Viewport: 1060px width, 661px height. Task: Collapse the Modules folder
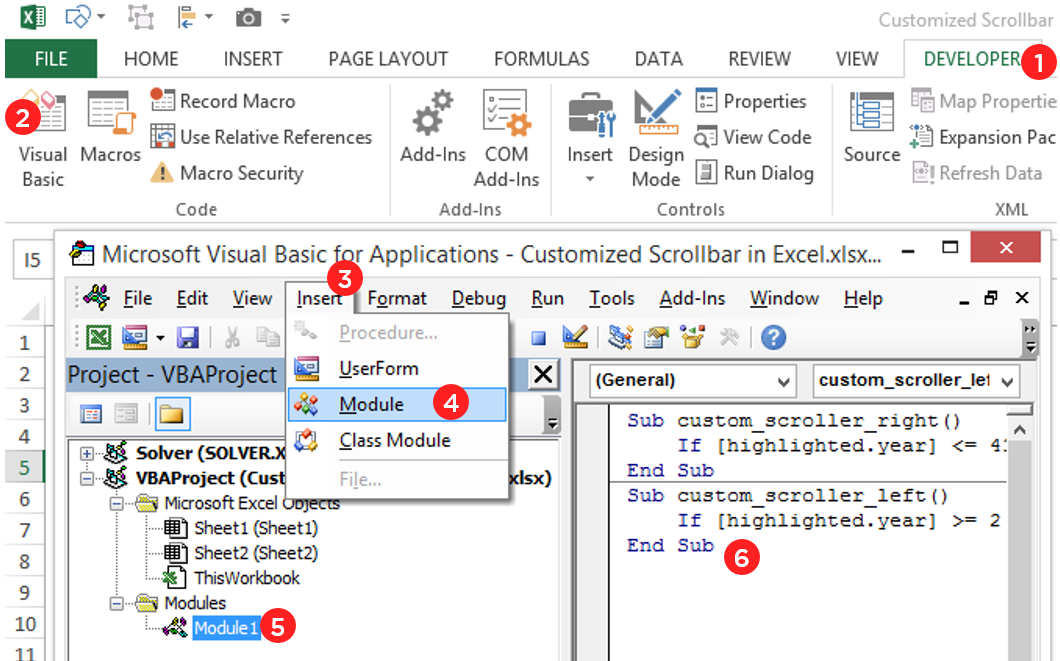117,603
